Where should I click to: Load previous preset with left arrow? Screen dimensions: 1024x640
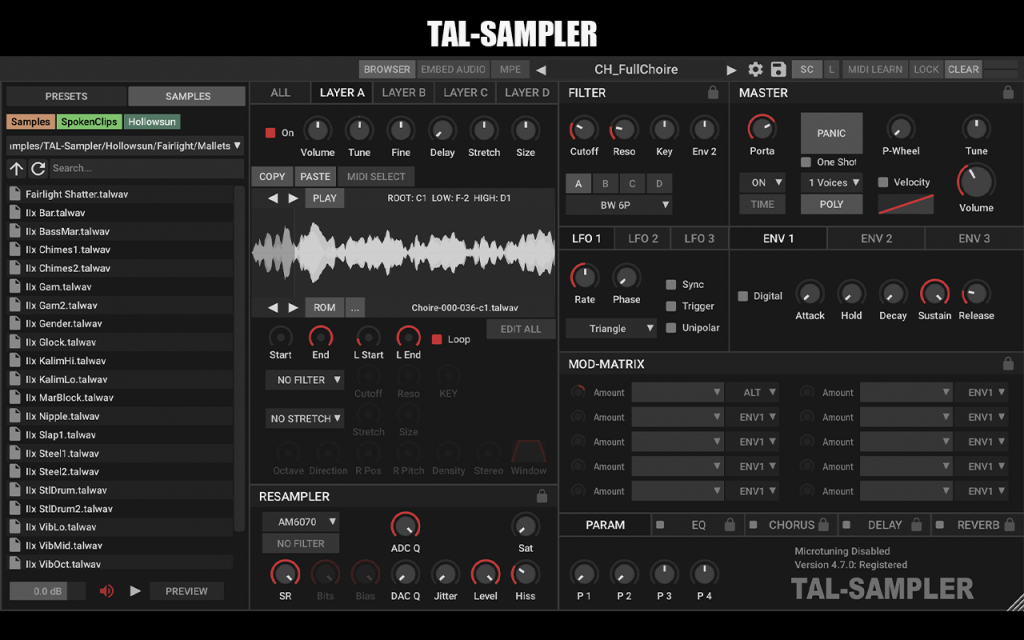[541, 70]
